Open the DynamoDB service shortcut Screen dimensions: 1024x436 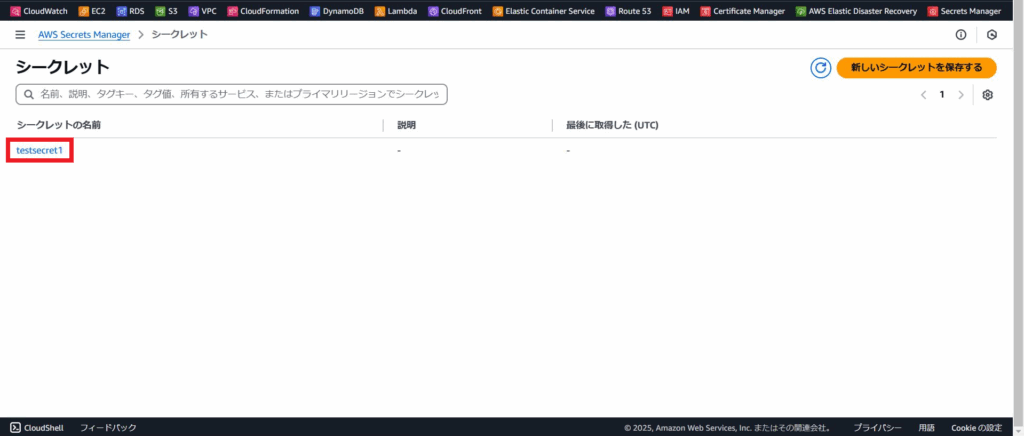pyautogui.click(x=335, y=11)
